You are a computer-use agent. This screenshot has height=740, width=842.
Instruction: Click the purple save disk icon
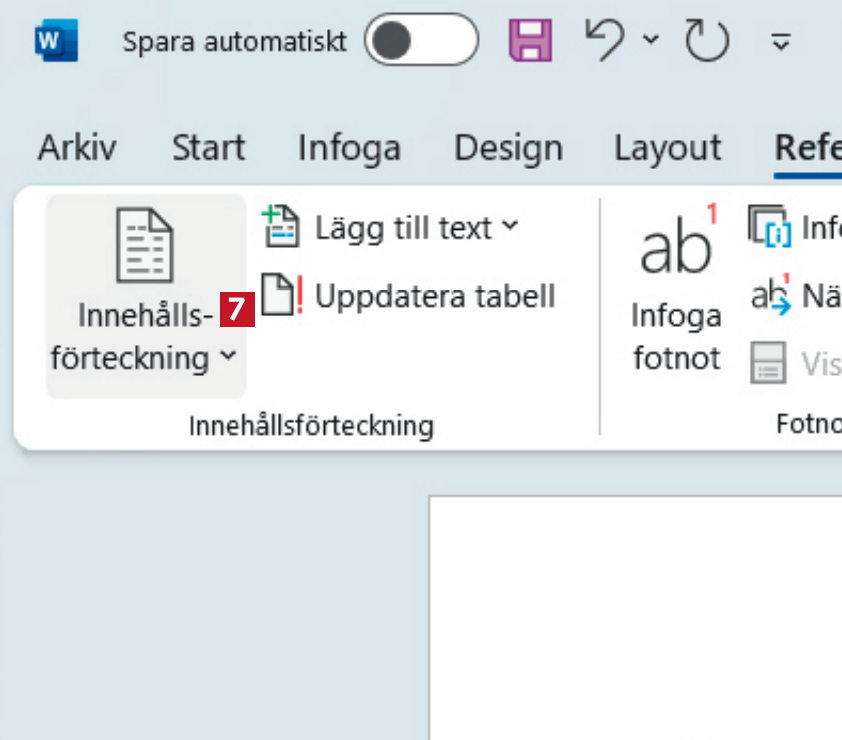point(531,41)
